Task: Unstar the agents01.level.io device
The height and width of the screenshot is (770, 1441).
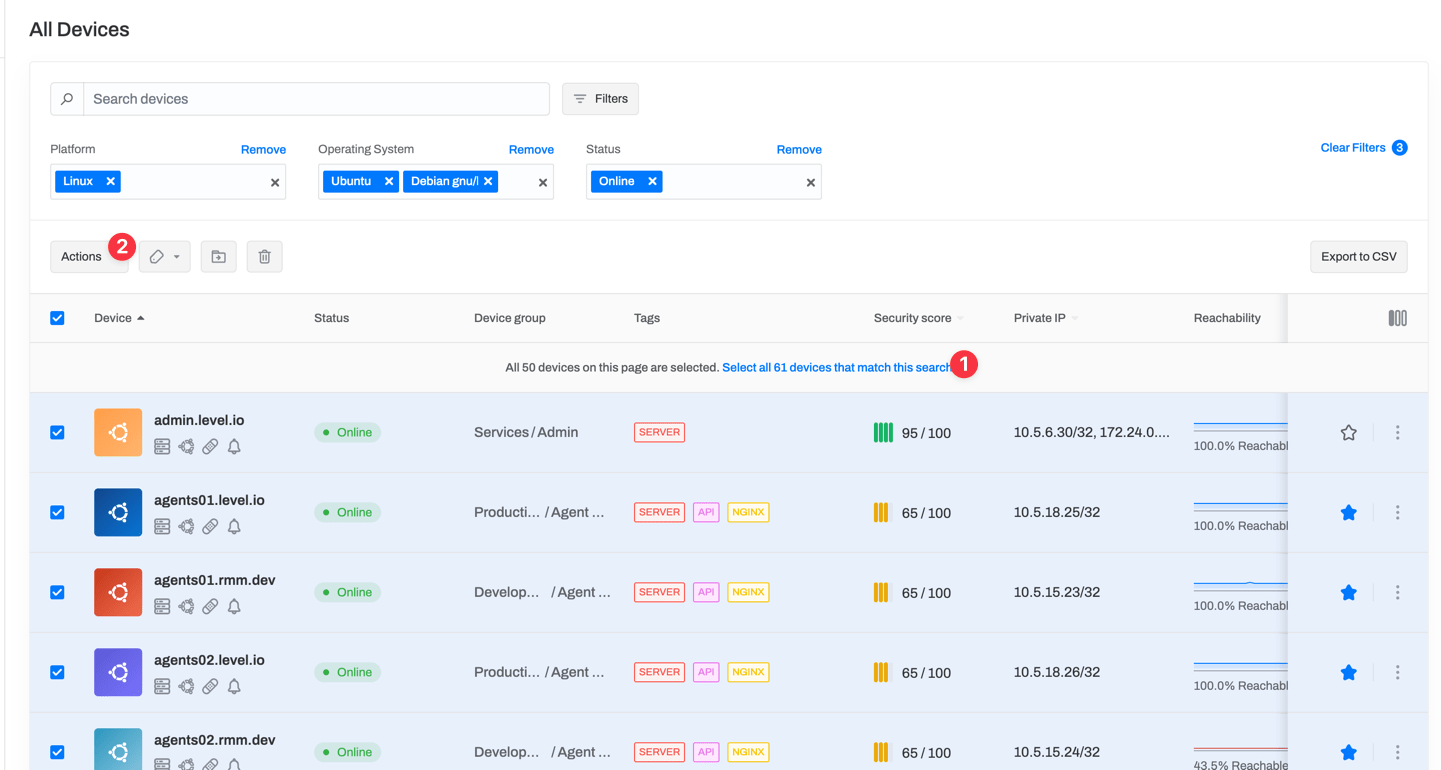Action: pos(1348,513)
